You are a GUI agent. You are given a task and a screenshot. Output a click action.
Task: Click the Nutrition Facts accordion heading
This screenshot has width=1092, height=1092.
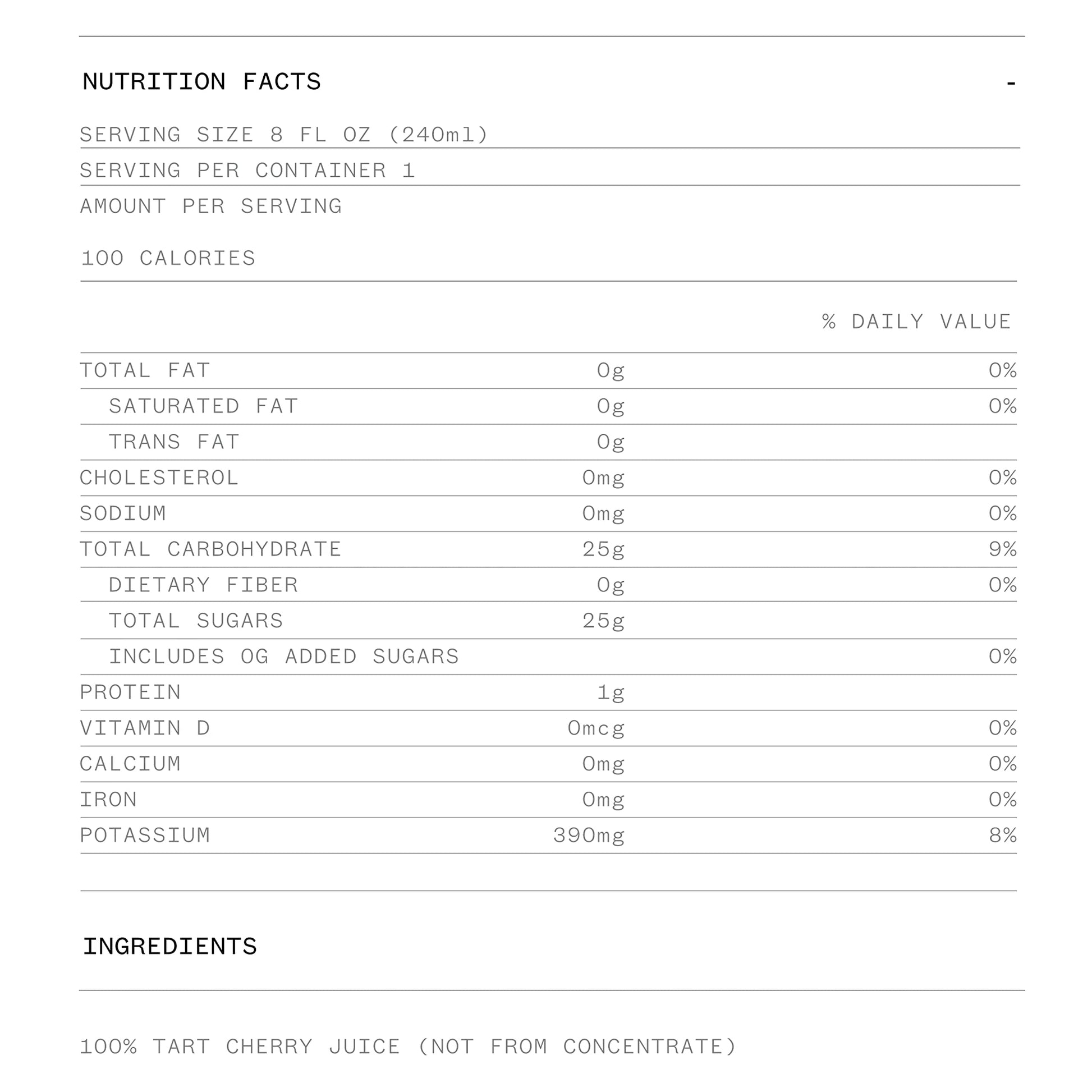[201, 82]
